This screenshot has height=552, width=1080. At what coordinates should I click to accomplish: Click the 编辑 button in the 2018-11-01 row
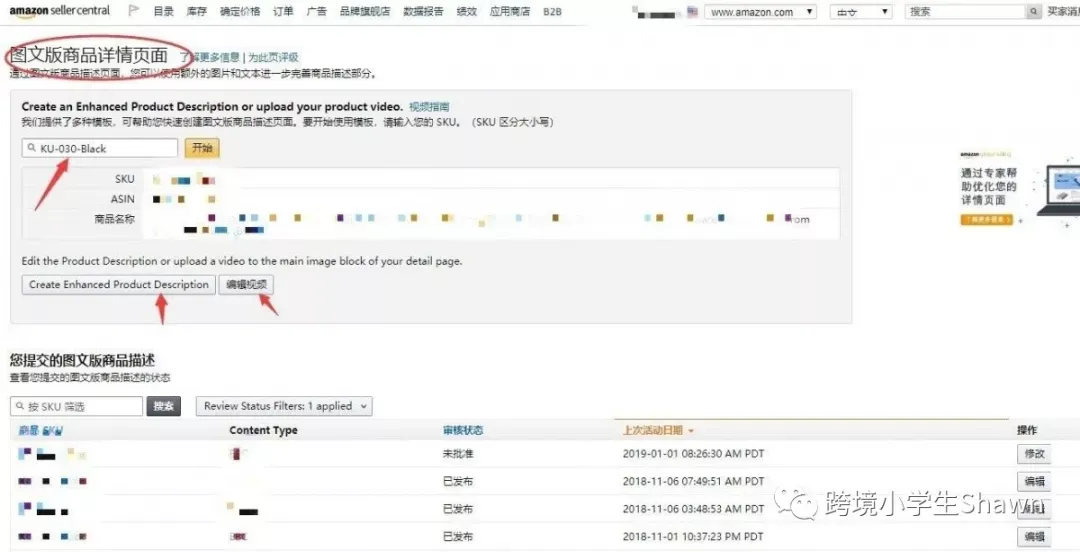(1035, 537)
